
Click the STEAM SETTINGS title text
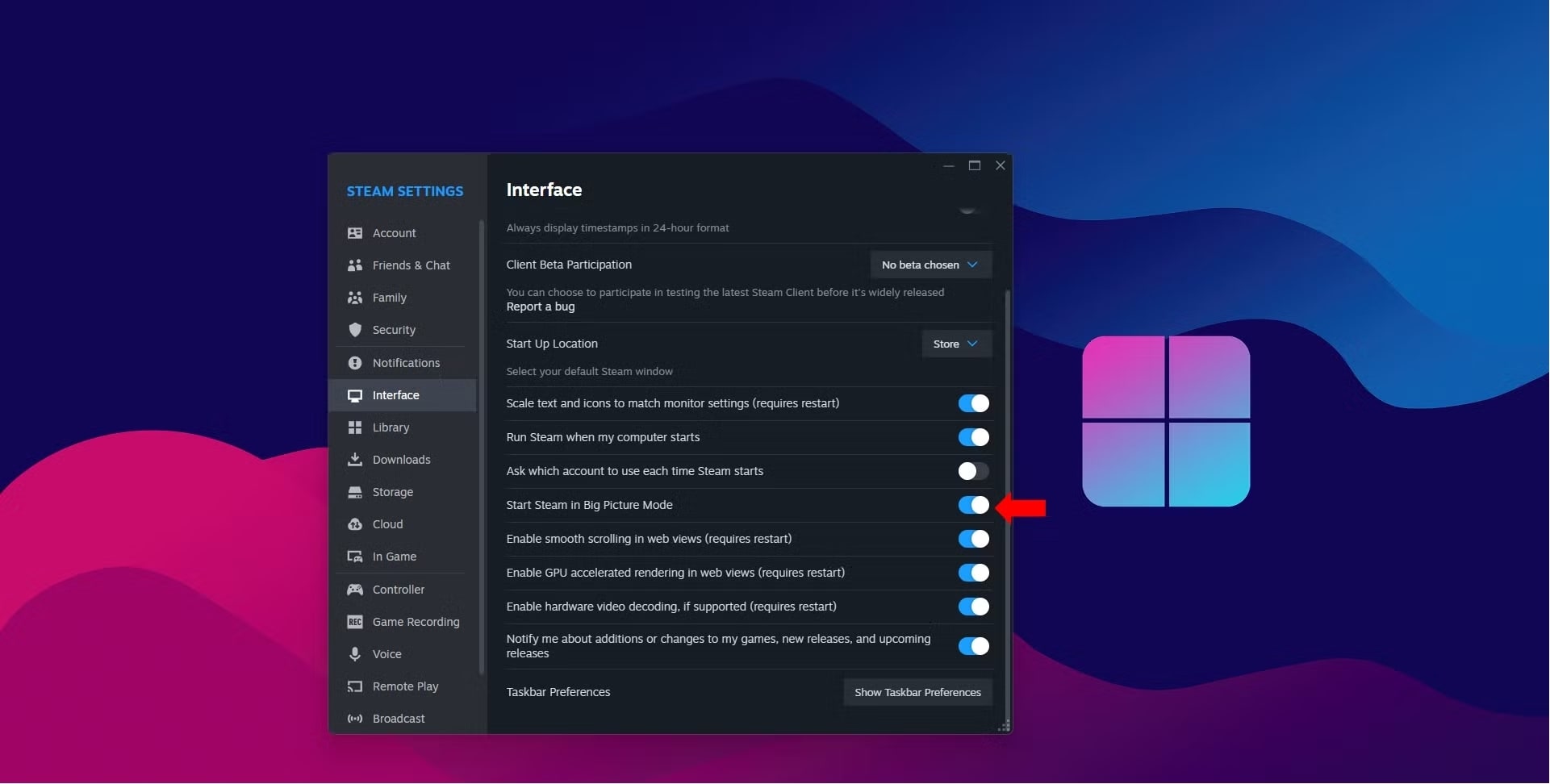(x=405, y=191)
